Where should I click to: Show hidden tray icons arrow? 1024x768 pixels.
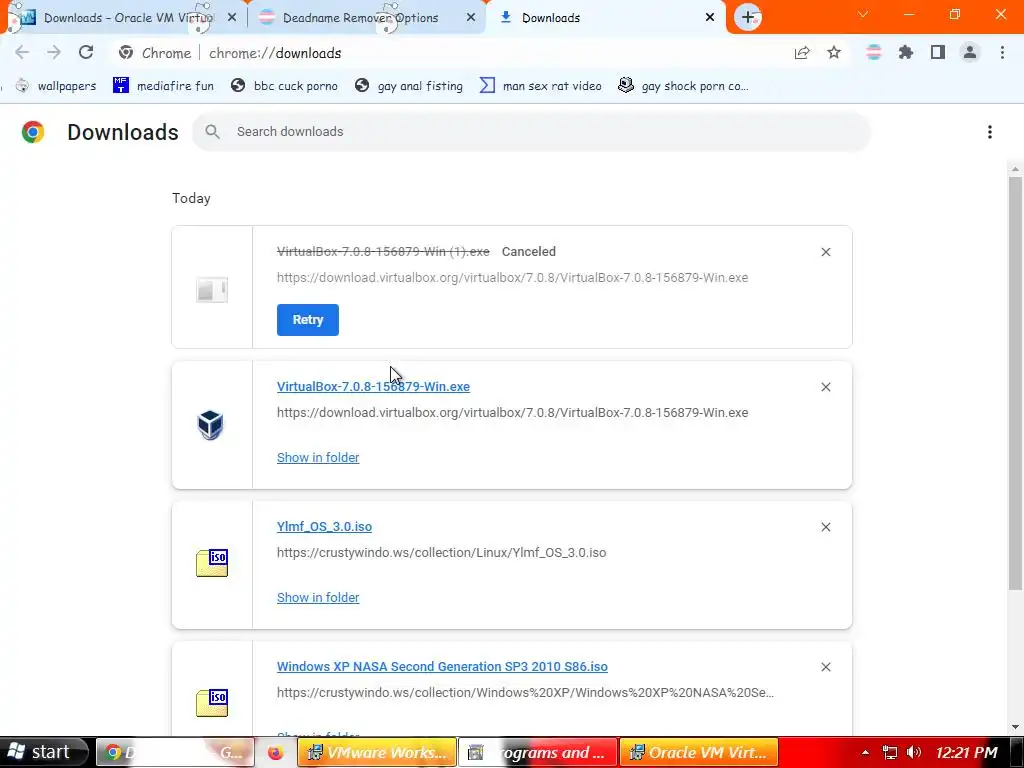(x=865, y=753)
